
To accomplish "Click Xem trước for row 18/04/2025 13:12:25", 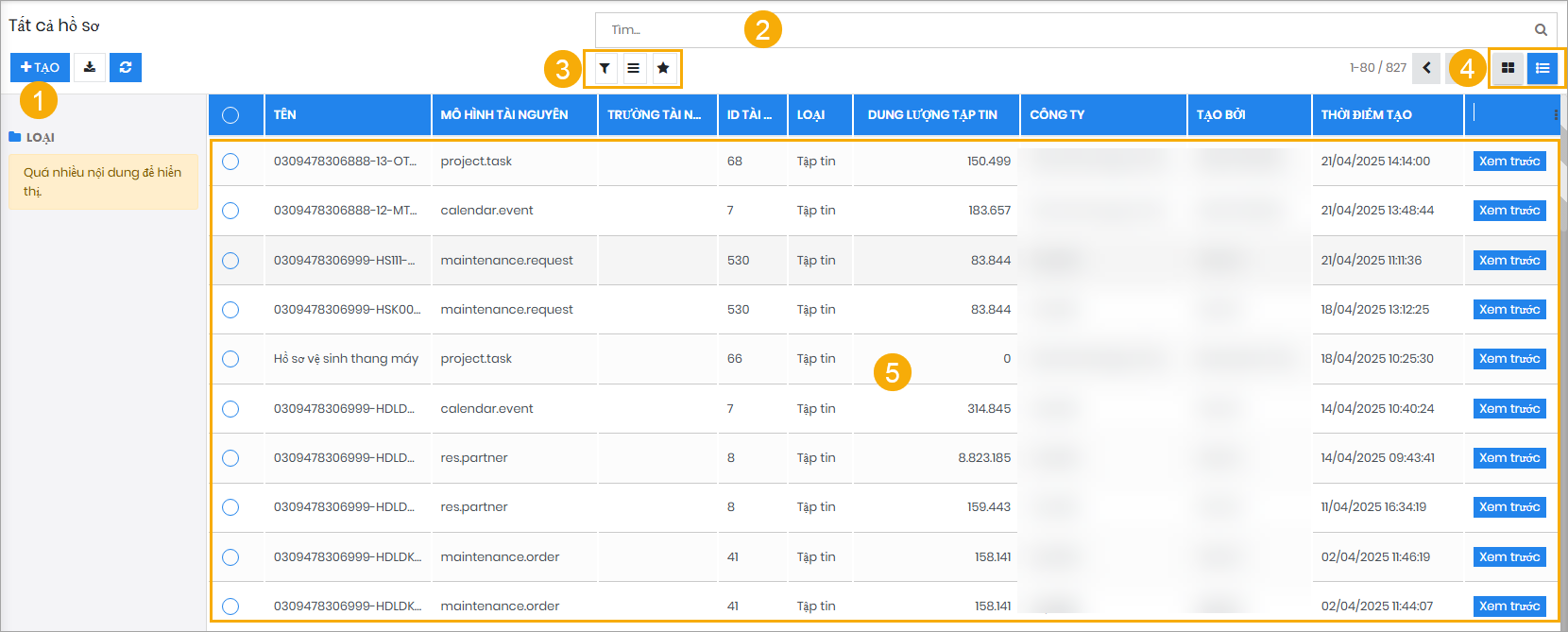I will click(1509, 310).
